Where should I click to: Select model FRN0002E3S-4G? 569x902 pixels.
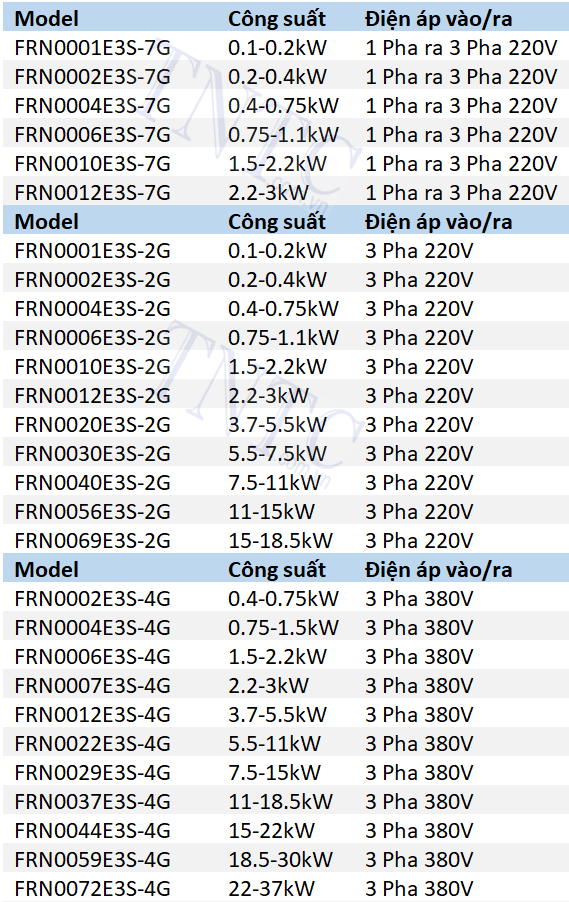[x=93, y=599]
